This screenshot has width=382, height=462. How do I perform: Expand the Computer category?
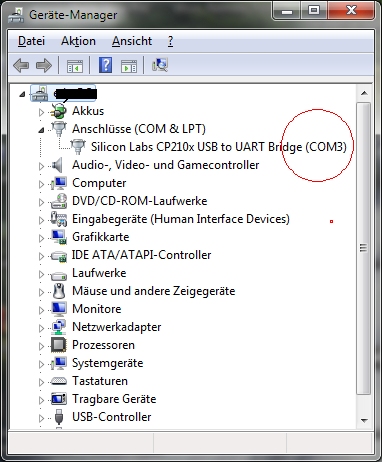point(41,184)
